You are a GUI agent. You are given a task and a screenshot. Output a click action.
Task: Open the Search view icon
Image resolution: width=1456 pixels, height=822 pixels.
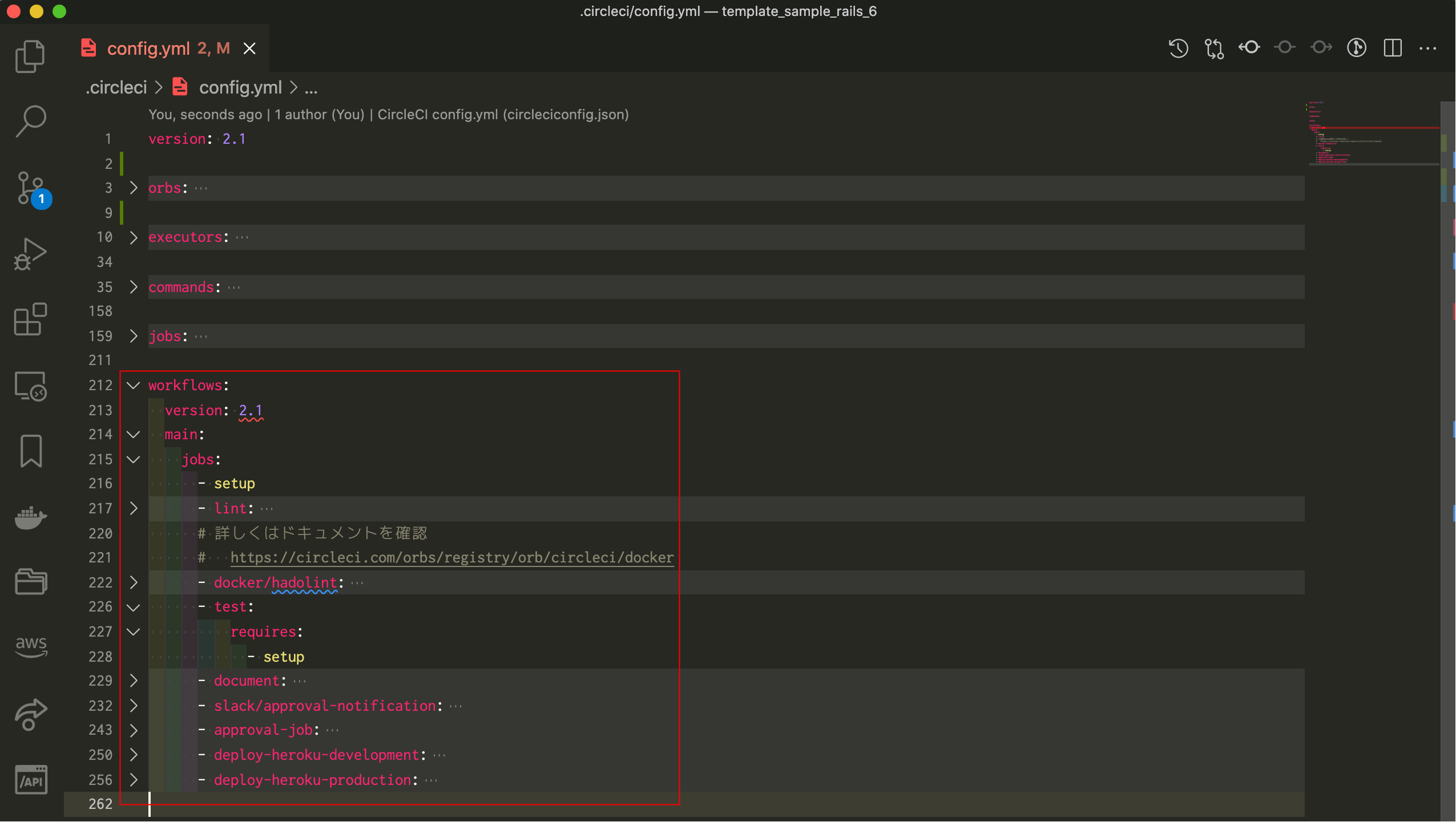point(30,122)
